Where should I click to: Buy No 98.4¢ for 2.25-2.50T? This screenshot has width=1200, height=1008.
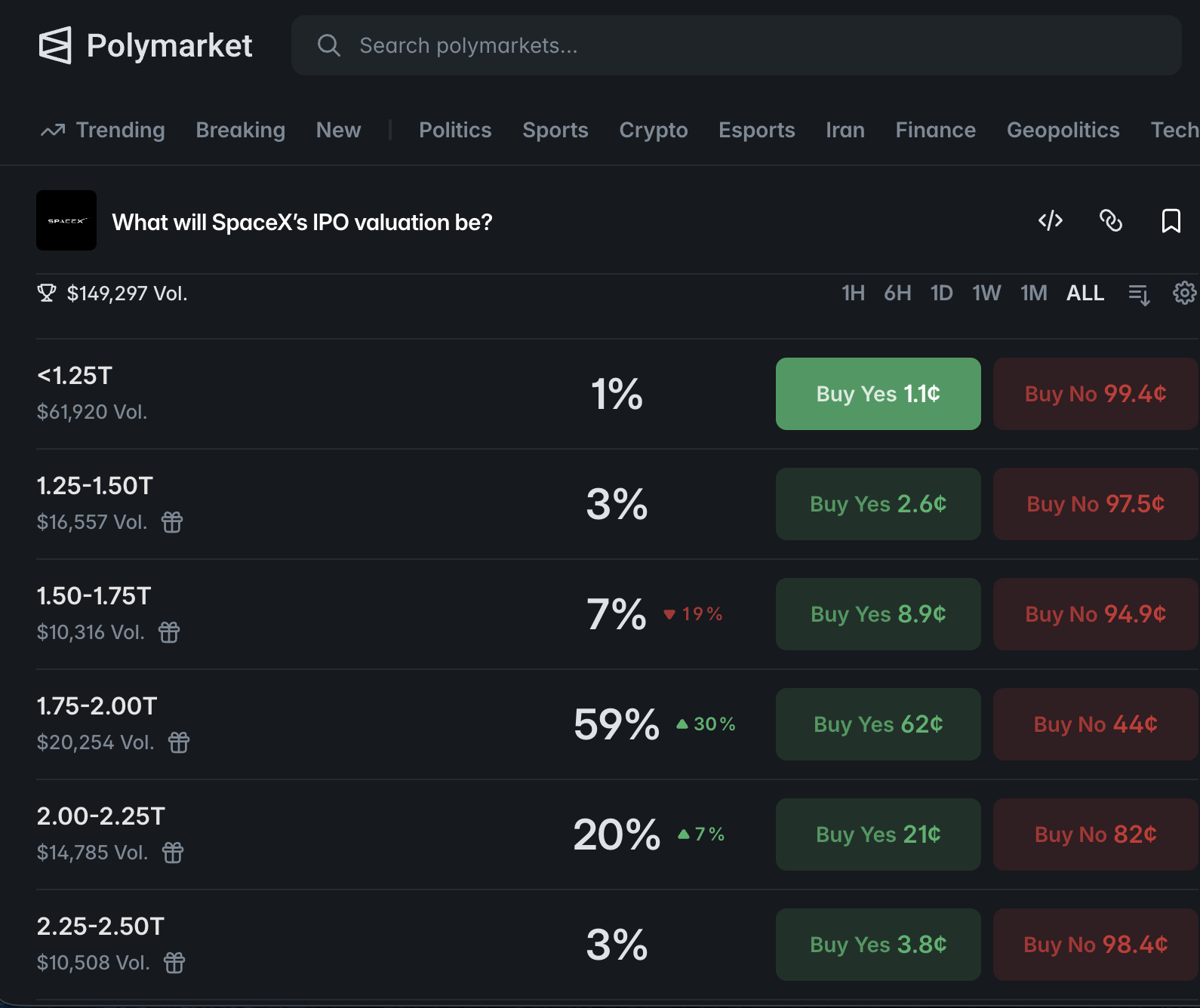click(x=1096, y=945)
